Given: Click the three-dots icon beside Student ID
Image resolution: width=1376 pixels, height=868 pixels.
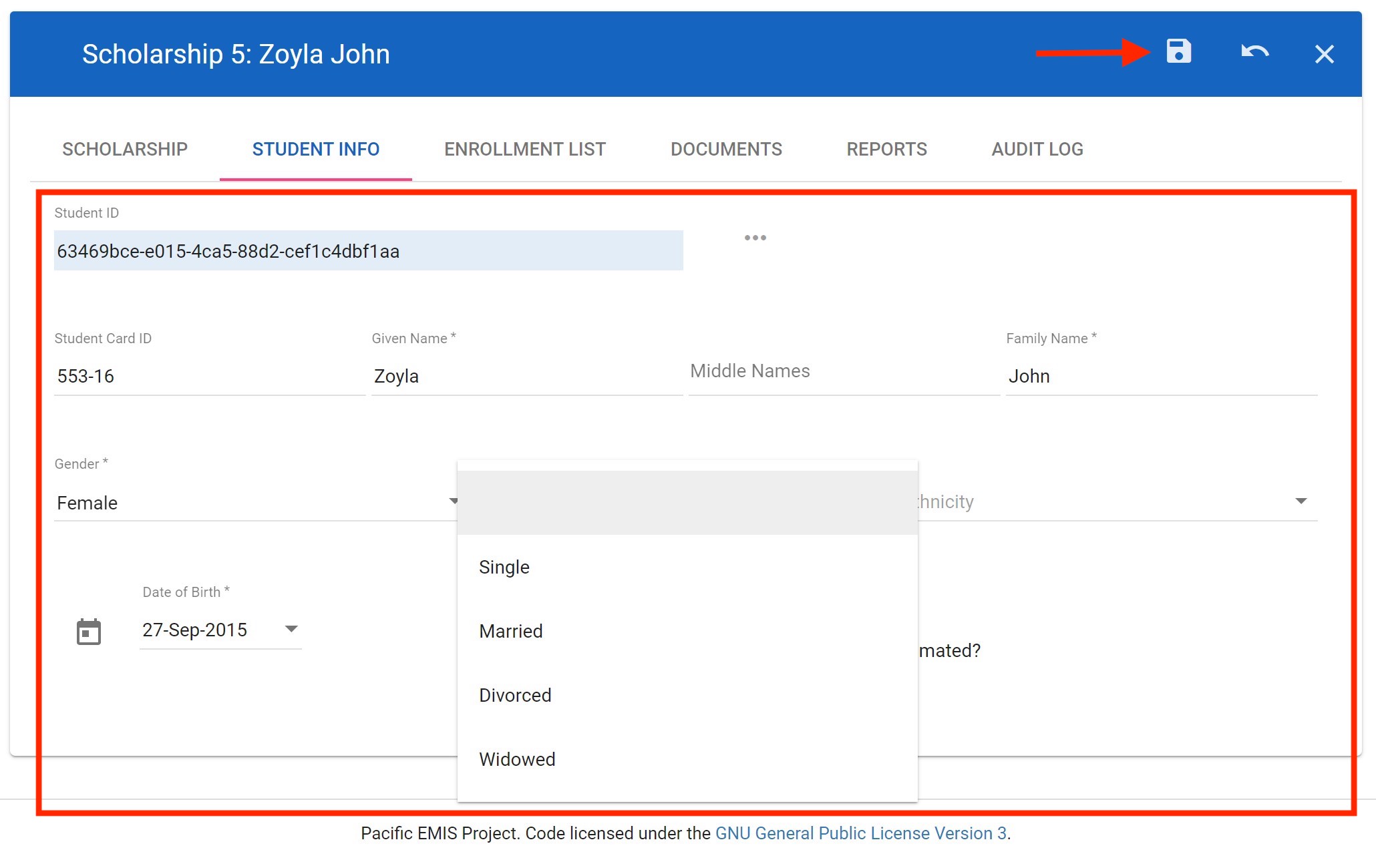Looking at the screenshot, I should pos(755,238).
